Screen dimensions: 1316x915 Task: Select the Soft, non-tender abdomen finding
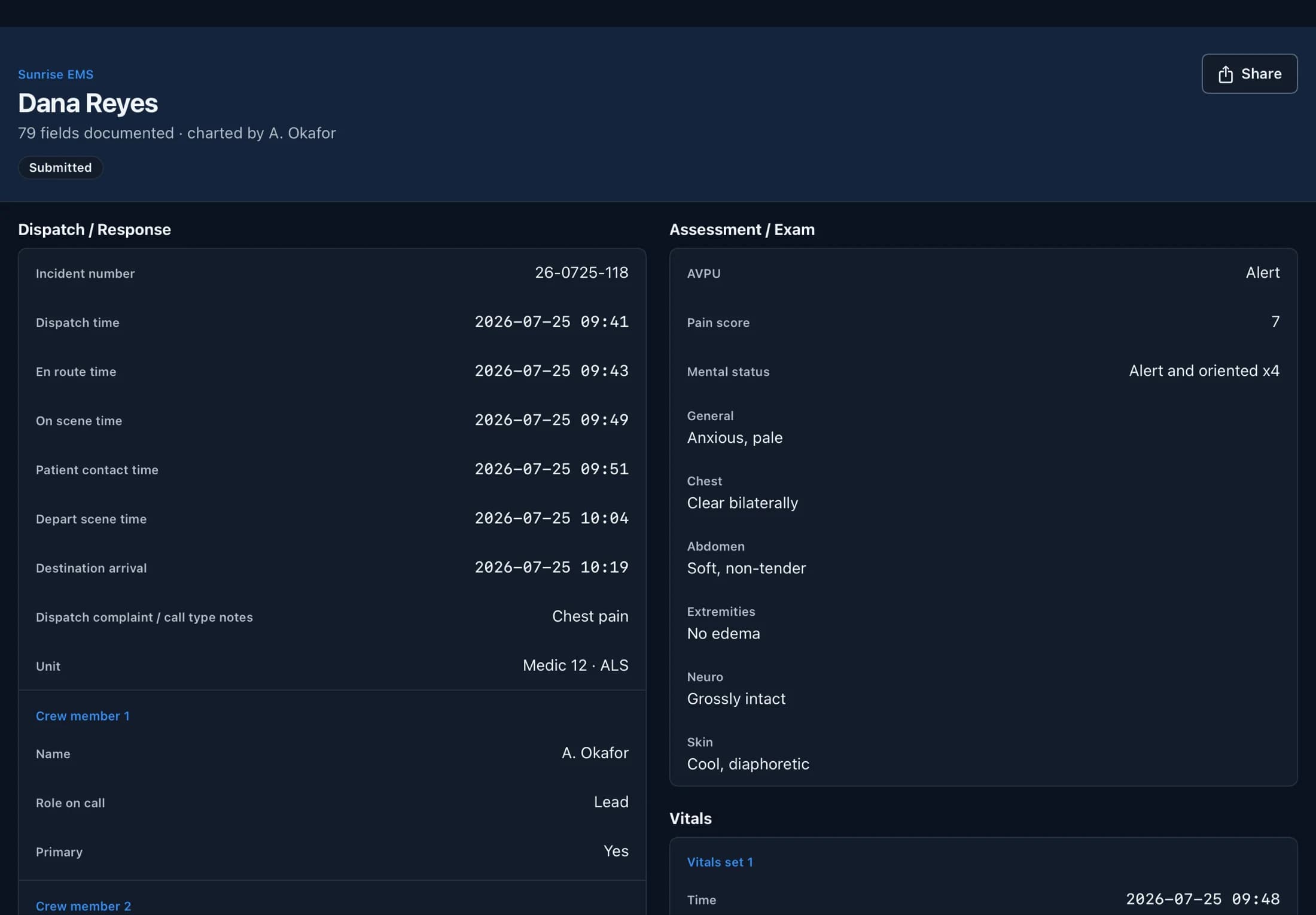(747, 568)
